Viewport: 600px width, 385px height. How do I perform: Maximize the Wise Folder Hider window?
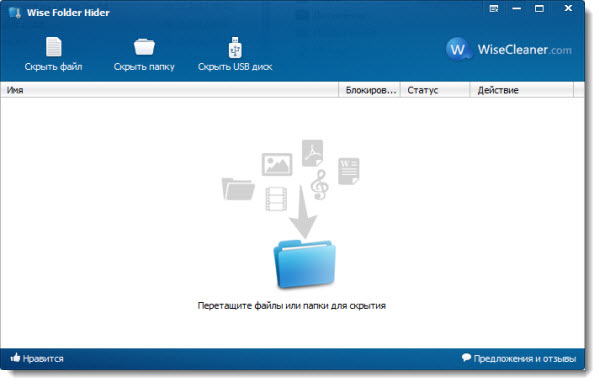pyautogui.click(x=539, y=8)
